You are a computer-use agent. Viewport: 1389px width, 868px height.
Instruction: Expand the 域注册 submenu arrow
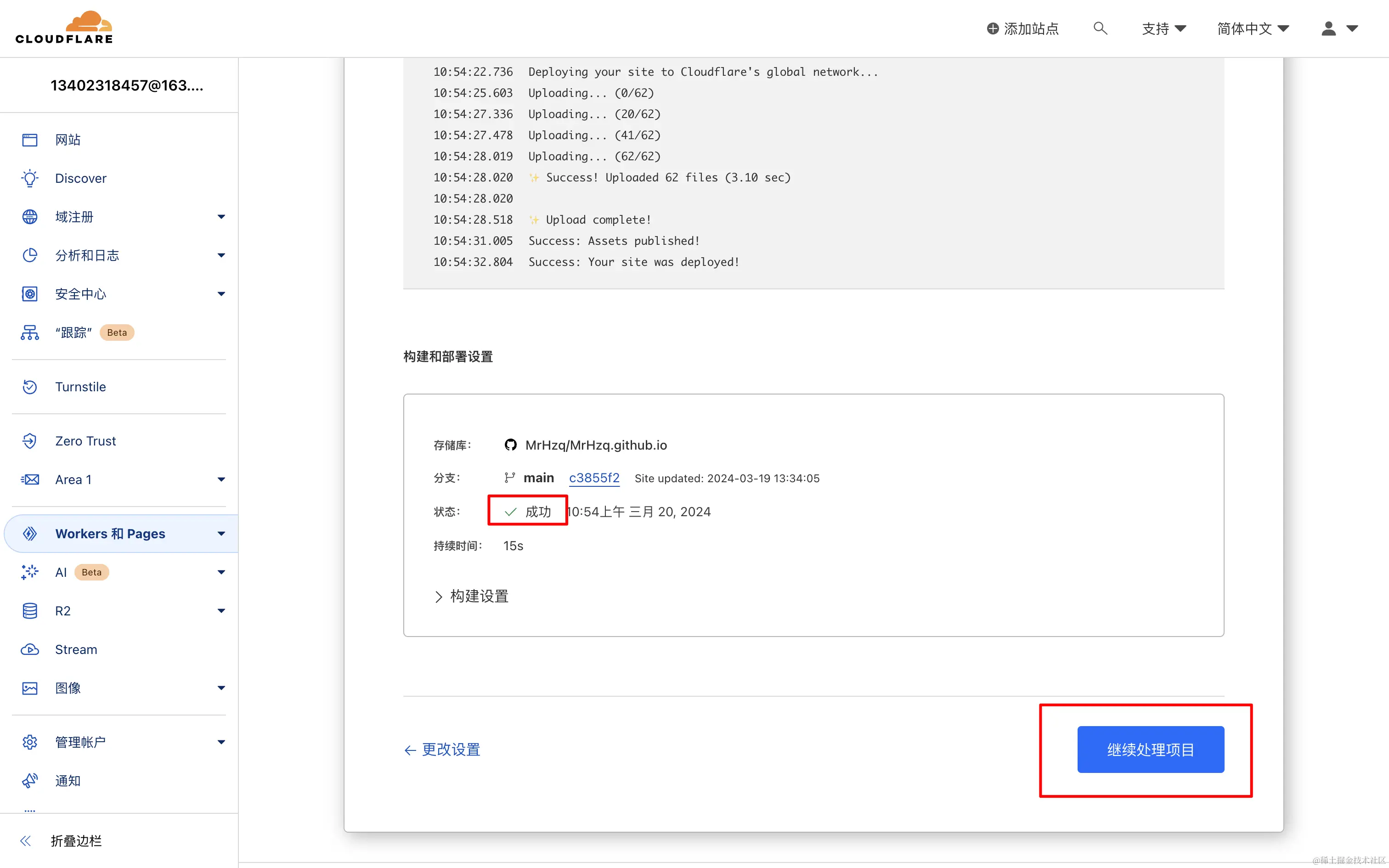point(221,217)
